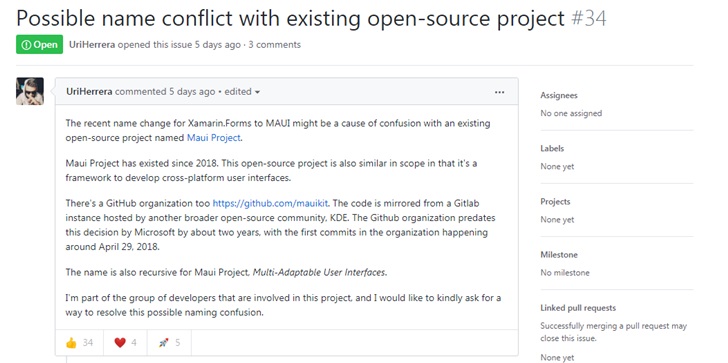Click the thumbs up reaction emoji
Image resolution: width=728 pixels, height=363 pixels.
tap(71, 343)
